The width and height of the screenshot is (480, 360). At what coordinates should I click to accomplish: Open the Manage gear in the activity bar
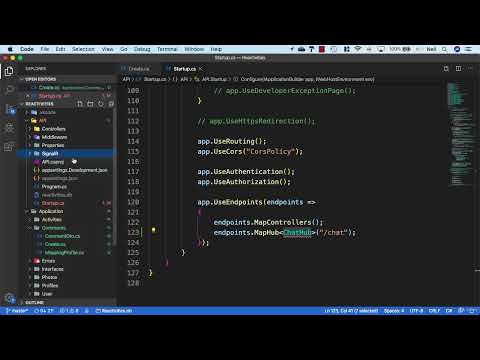click(9, 298)
